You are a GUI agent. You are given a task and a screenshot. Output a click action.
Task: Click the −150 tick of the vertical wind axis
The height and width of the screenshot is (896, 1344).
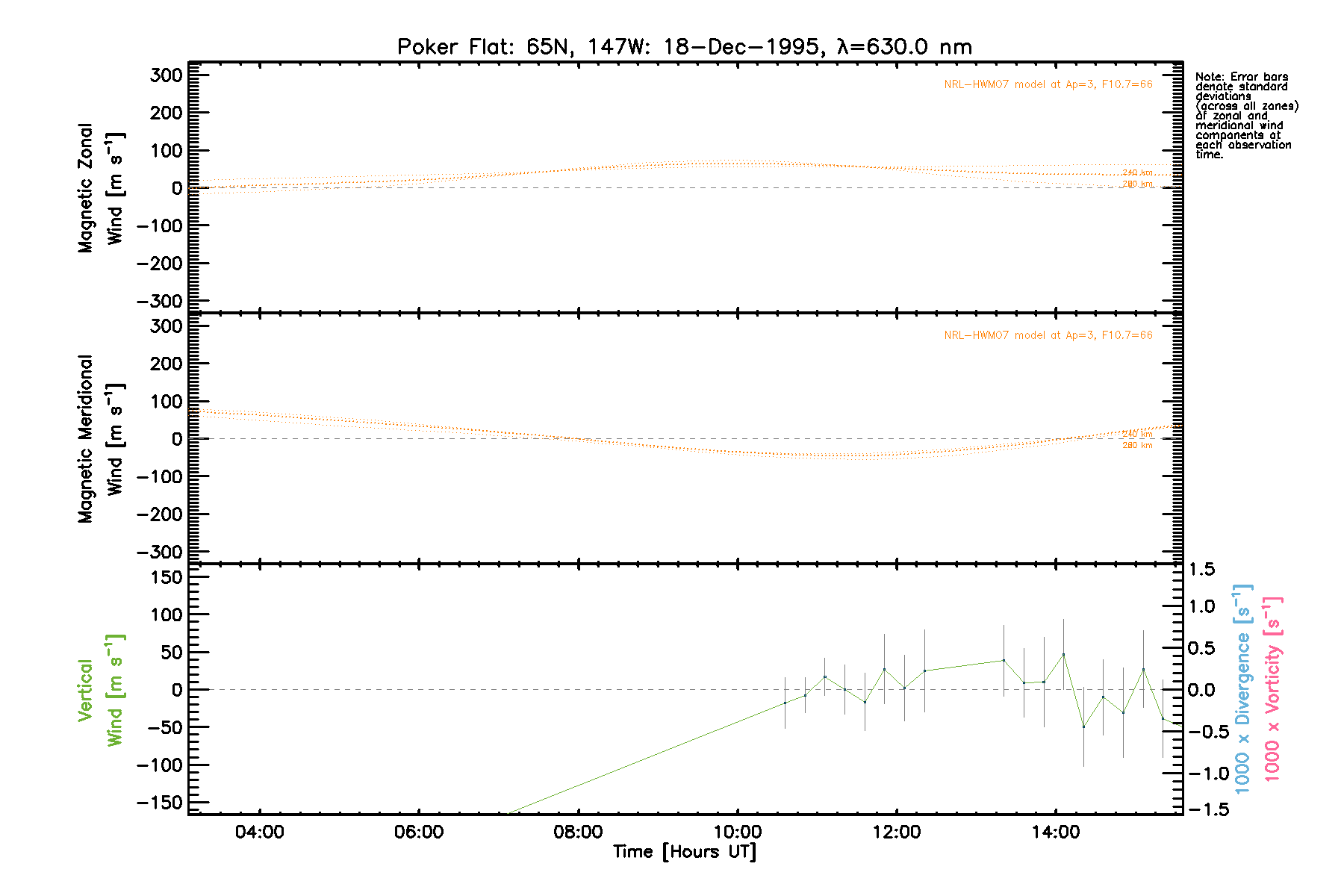pyautogui.click(x=159, y=803)
